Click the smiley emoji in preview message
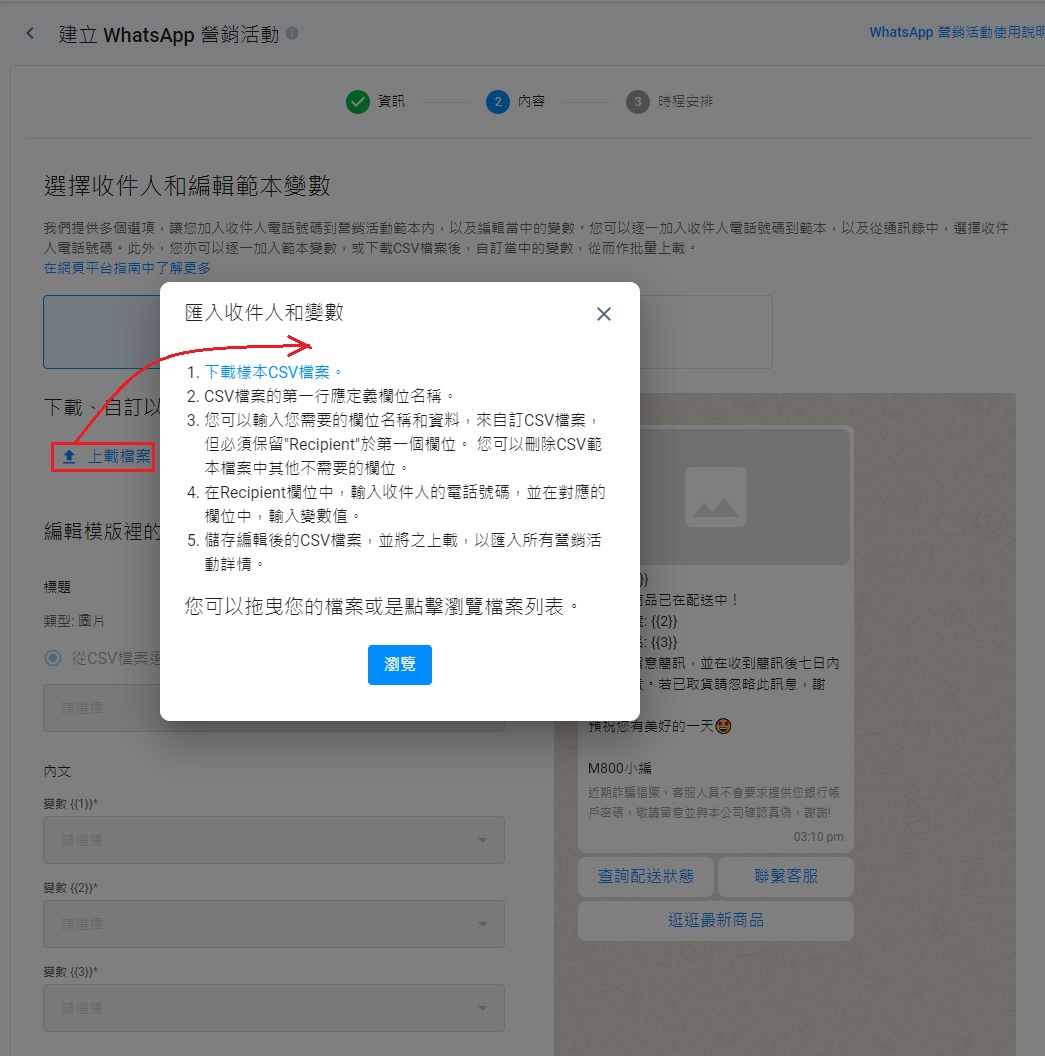 click(x=723, y=726)
